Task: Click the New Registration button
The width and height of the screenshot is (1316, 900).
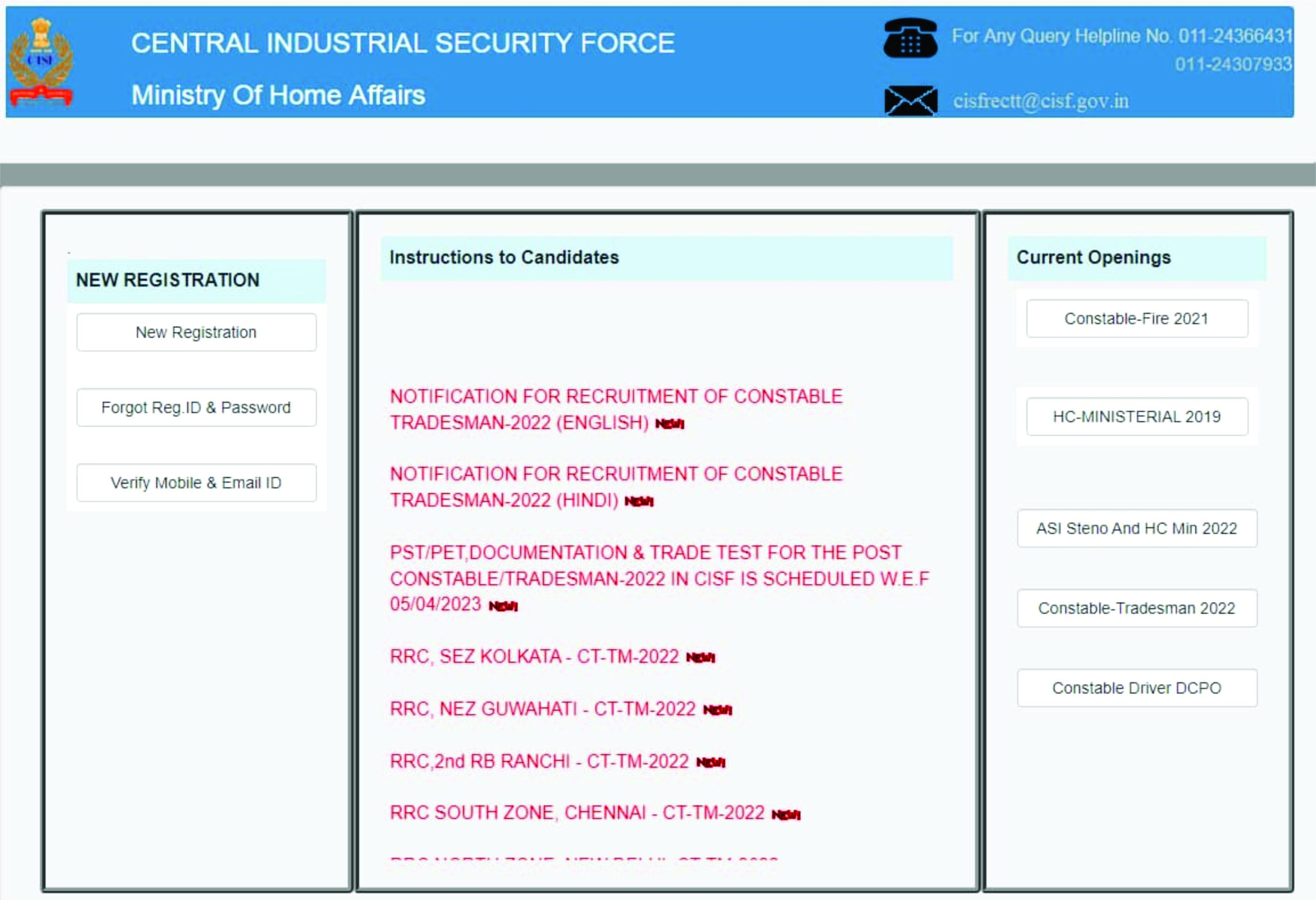Action: 196,332
